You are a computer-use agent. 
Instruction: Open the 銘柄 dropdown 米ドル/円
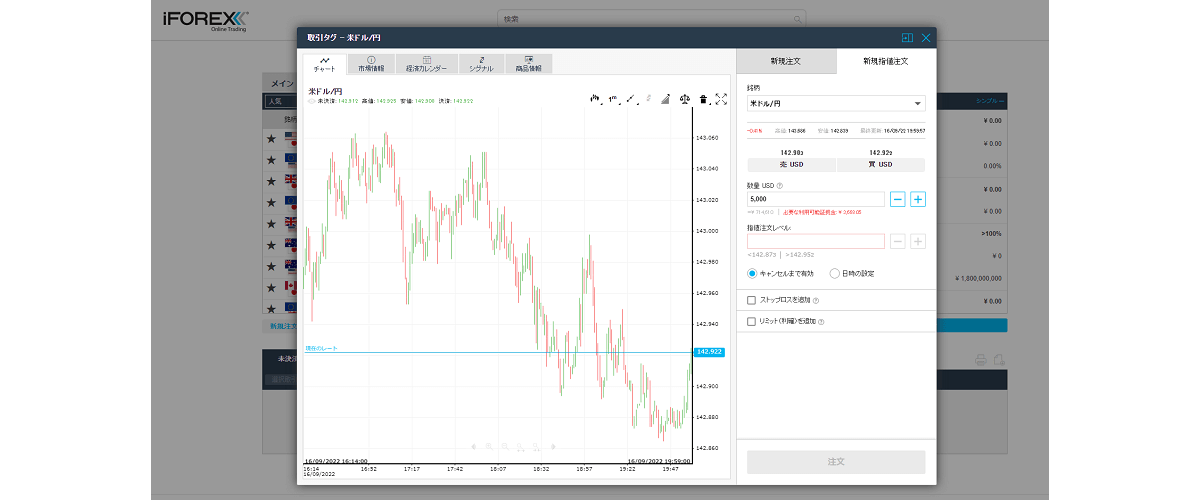tap(836, 103)
